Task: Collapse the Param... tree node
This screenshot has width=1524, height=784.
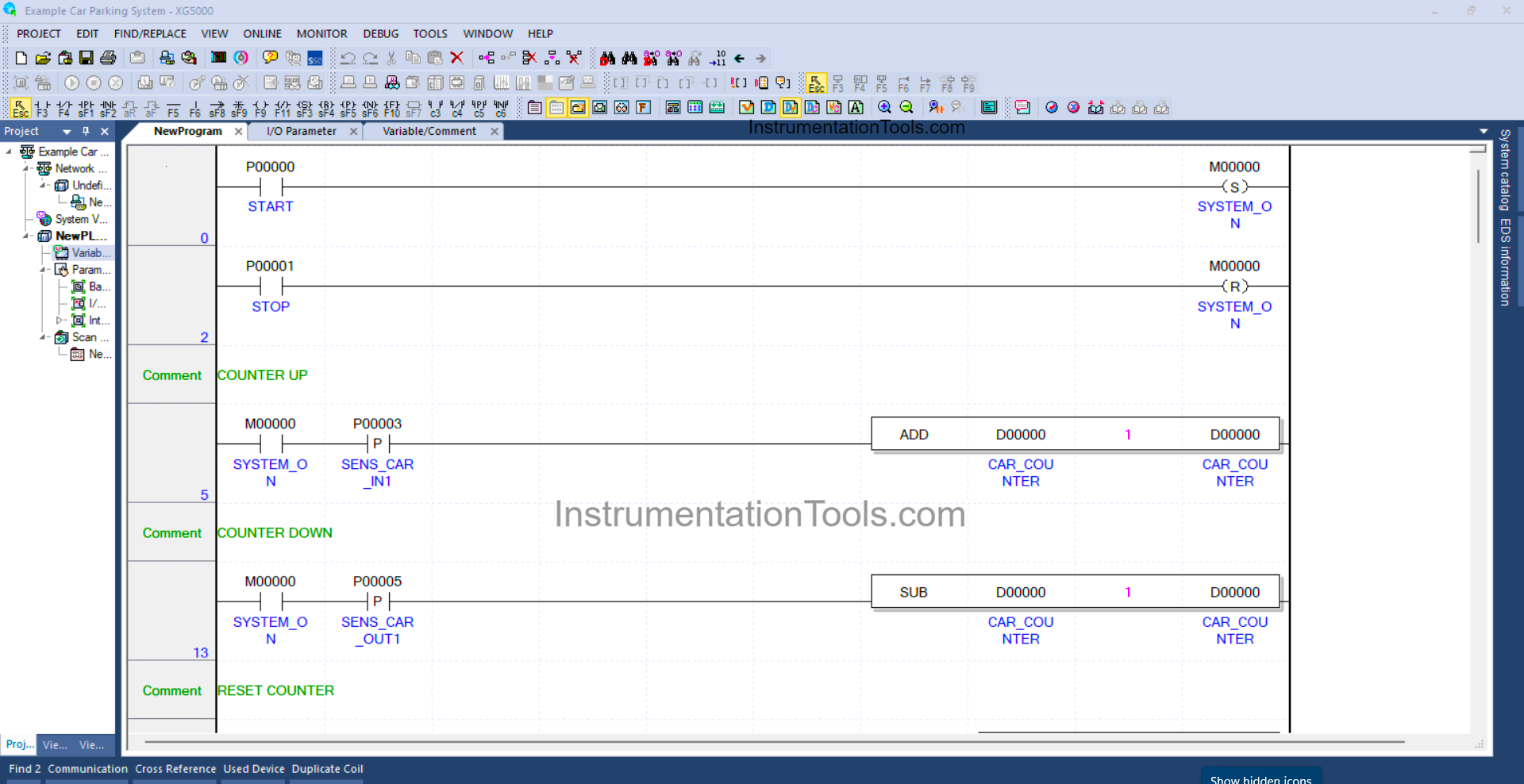Action: (x=43, y=270)
